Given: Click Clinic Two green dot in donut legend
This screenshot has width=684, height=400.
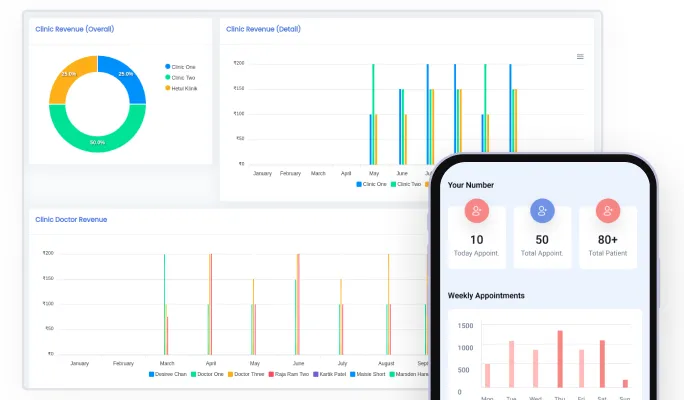Looking at the screenshot, I should point(167,77).
